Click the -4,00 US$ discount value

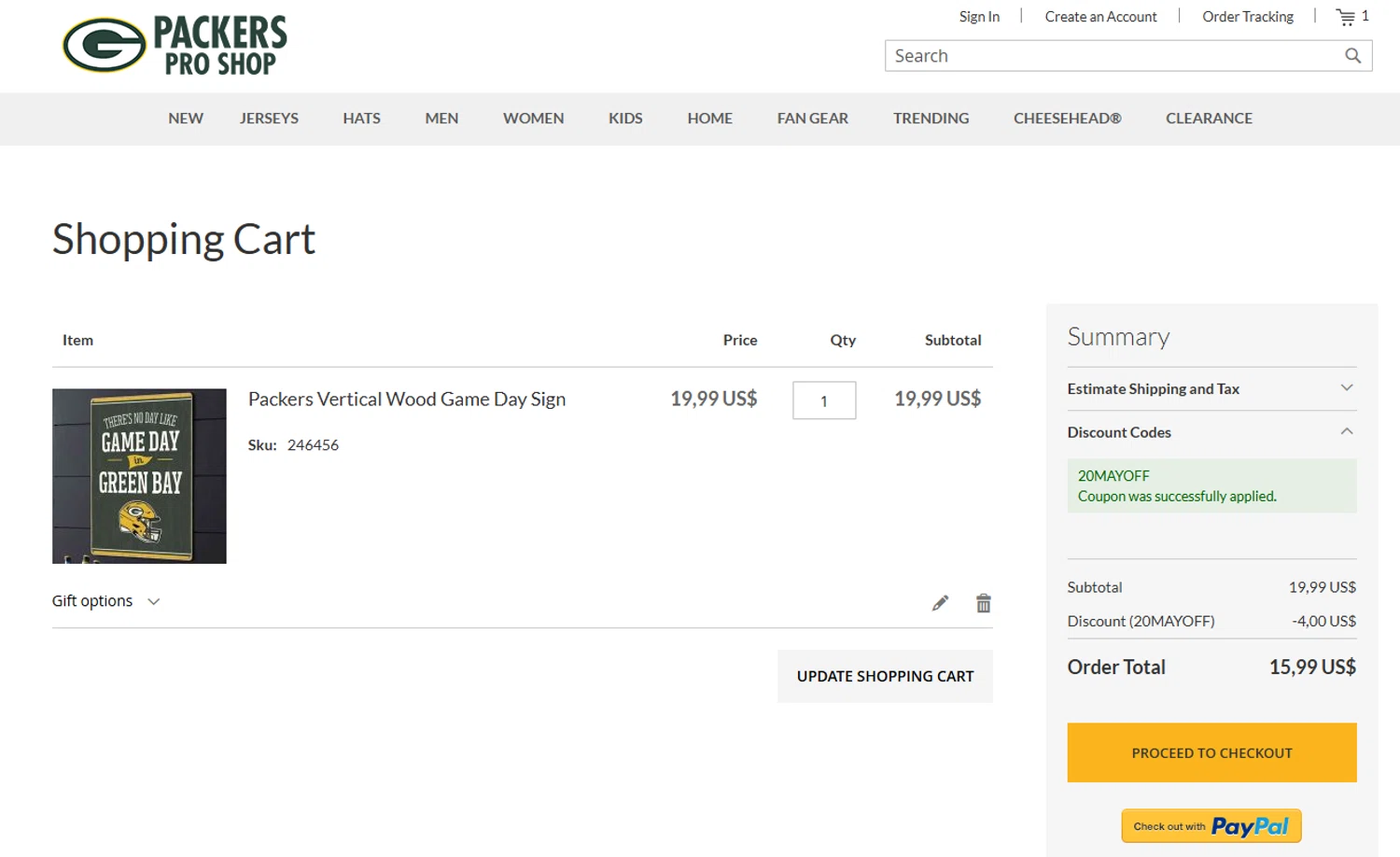(x=1323, y=621)
